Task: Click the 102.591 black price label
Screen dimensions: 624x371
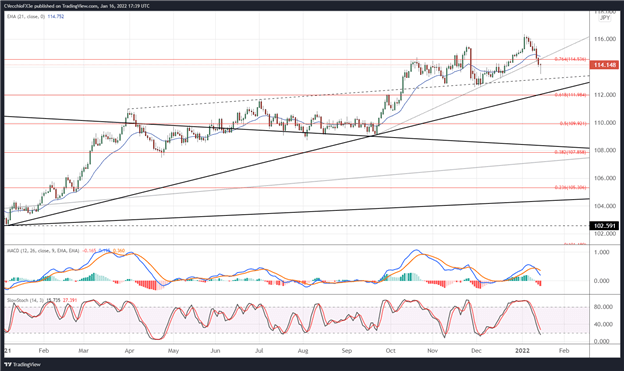Action: [x=604, y=226]
